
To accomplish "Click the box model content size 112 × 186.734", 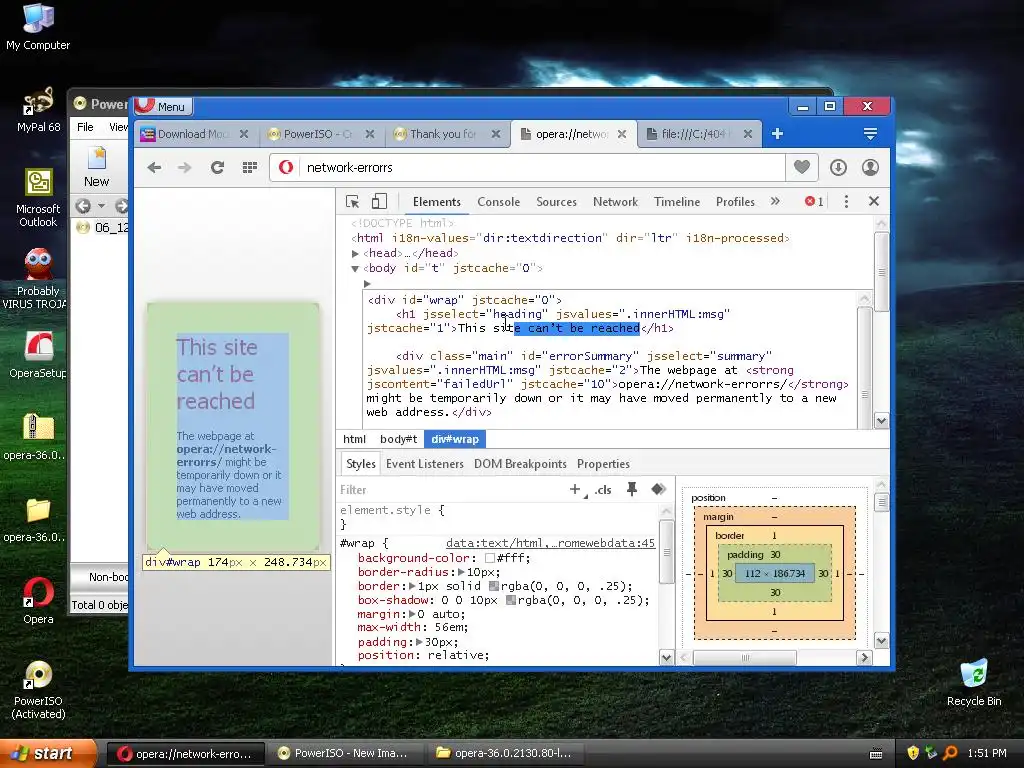I will [775, 573].
